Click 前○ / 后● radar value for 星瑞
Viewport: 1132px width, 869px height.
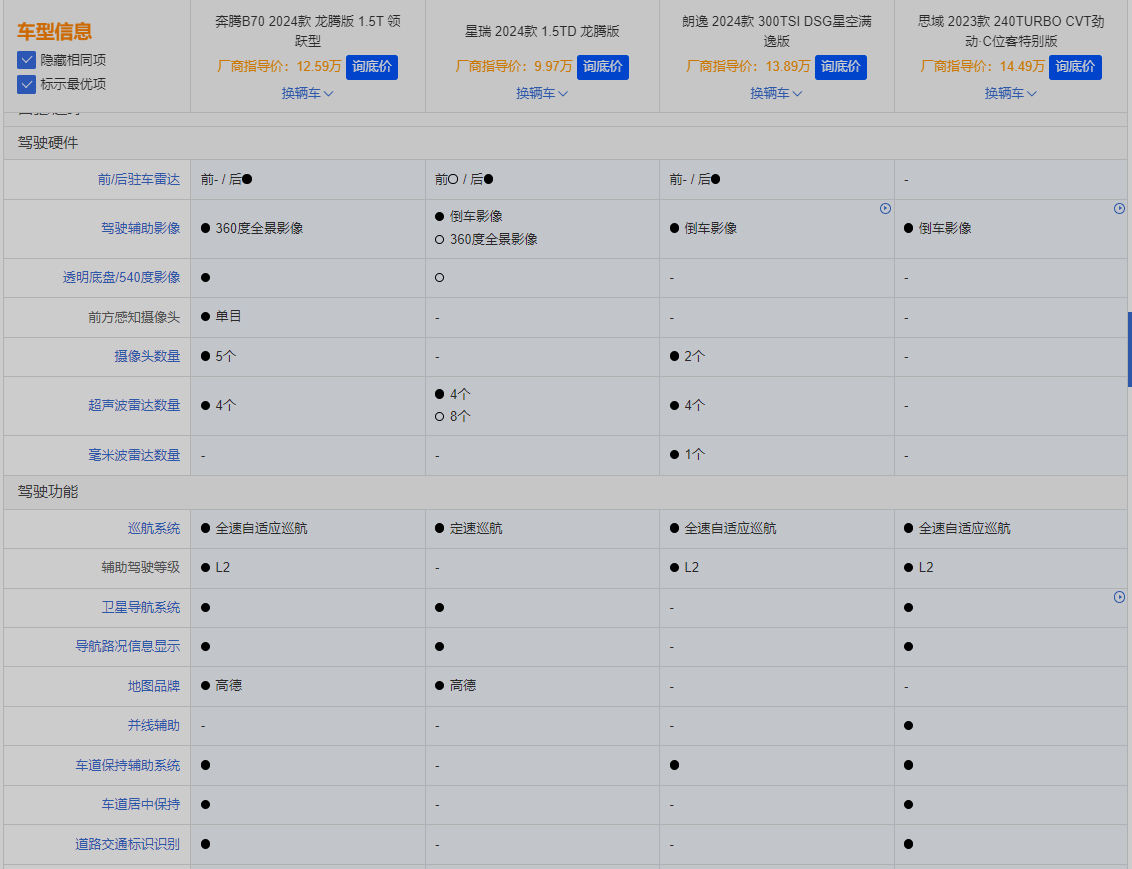pyautogui.click(x=464, y=179)
